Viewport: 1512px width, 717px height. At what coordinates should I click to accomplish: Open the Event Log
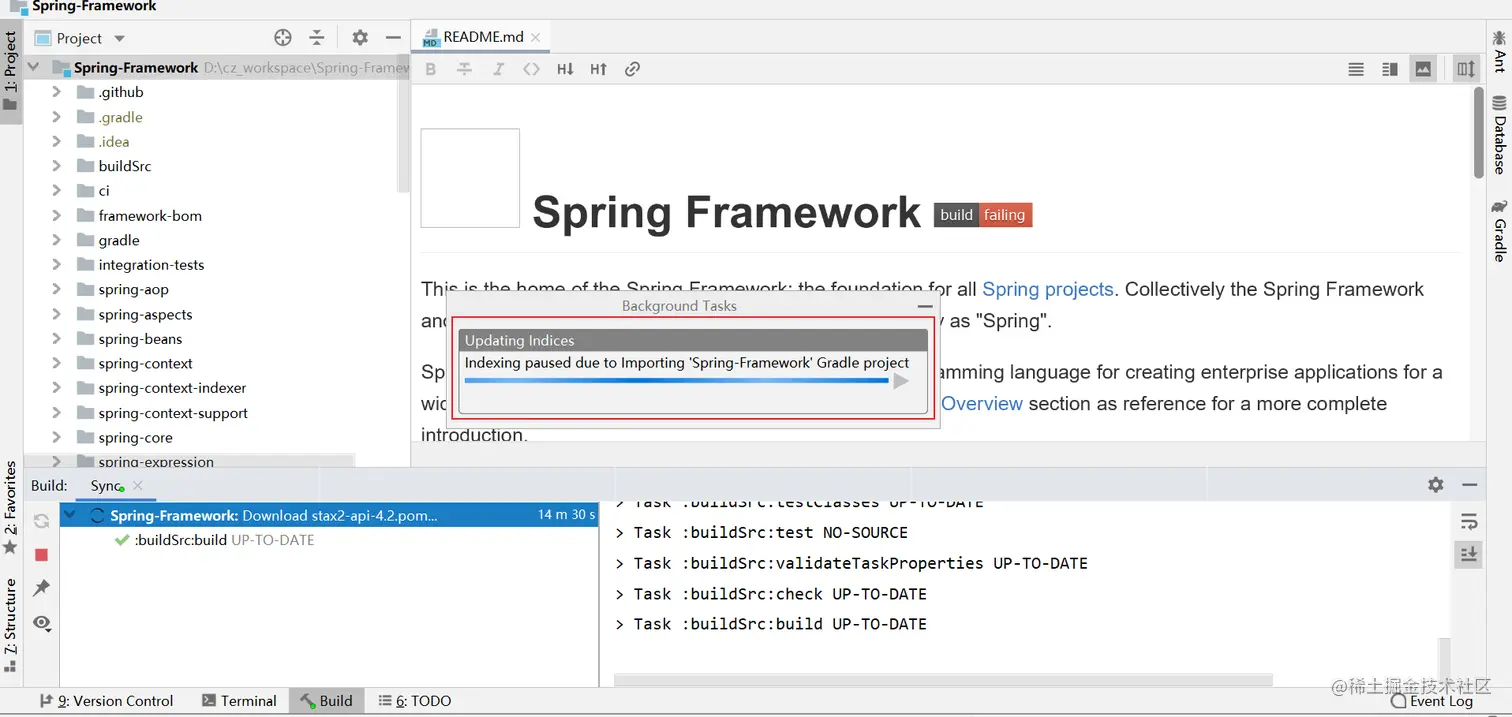coord(1433,701)
